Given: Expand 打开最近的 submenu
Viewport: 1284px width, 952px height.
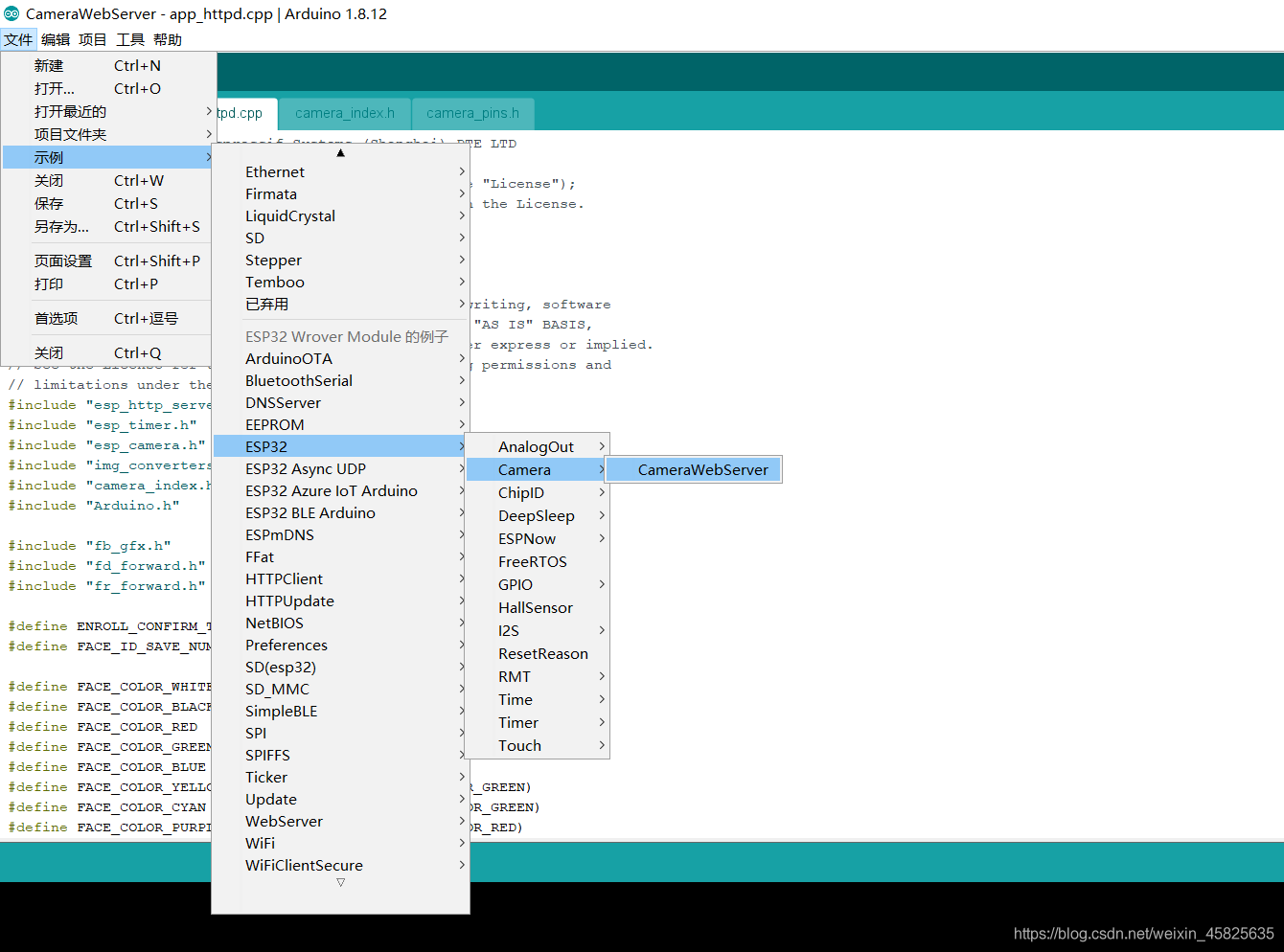Looking at the screenshot, I should (x=108, y=111).
